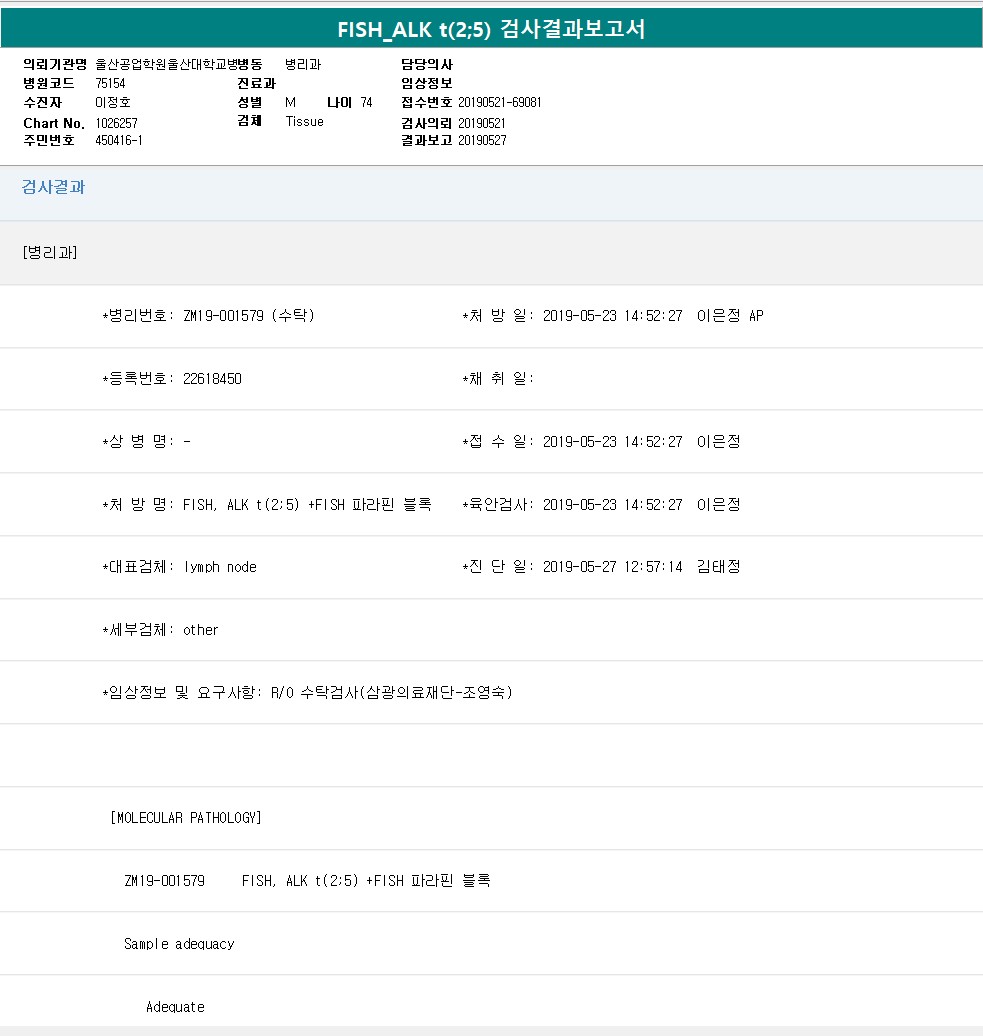
Task: Click institution name 울산공업학원울산대학교병병동
Action: point(178,64)
